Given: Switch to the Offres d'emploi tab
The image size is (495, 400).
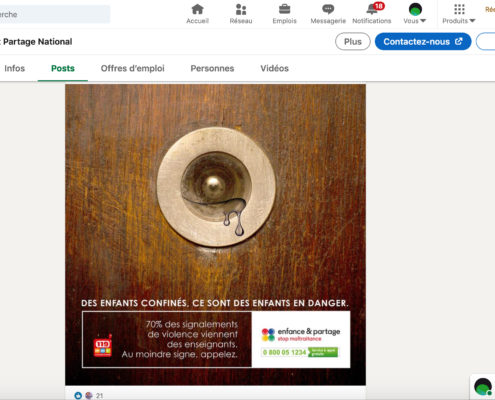Looking at the screenshot, I should 133,68.
